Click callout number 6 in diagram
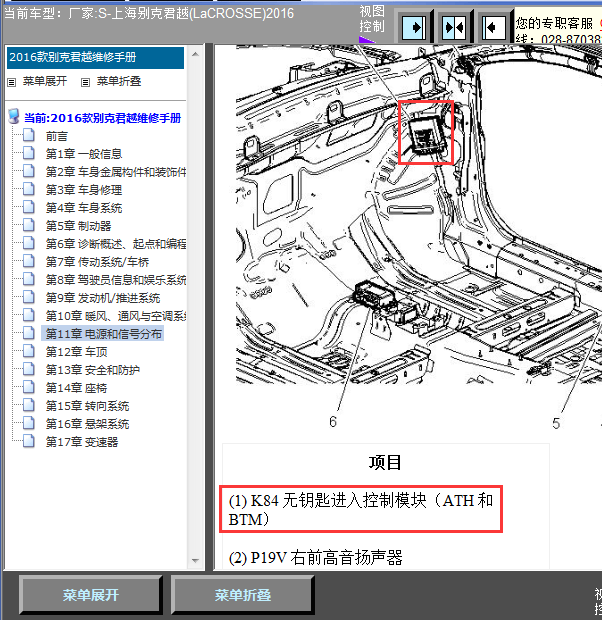602x620 pixels. (x=333, y=422)
